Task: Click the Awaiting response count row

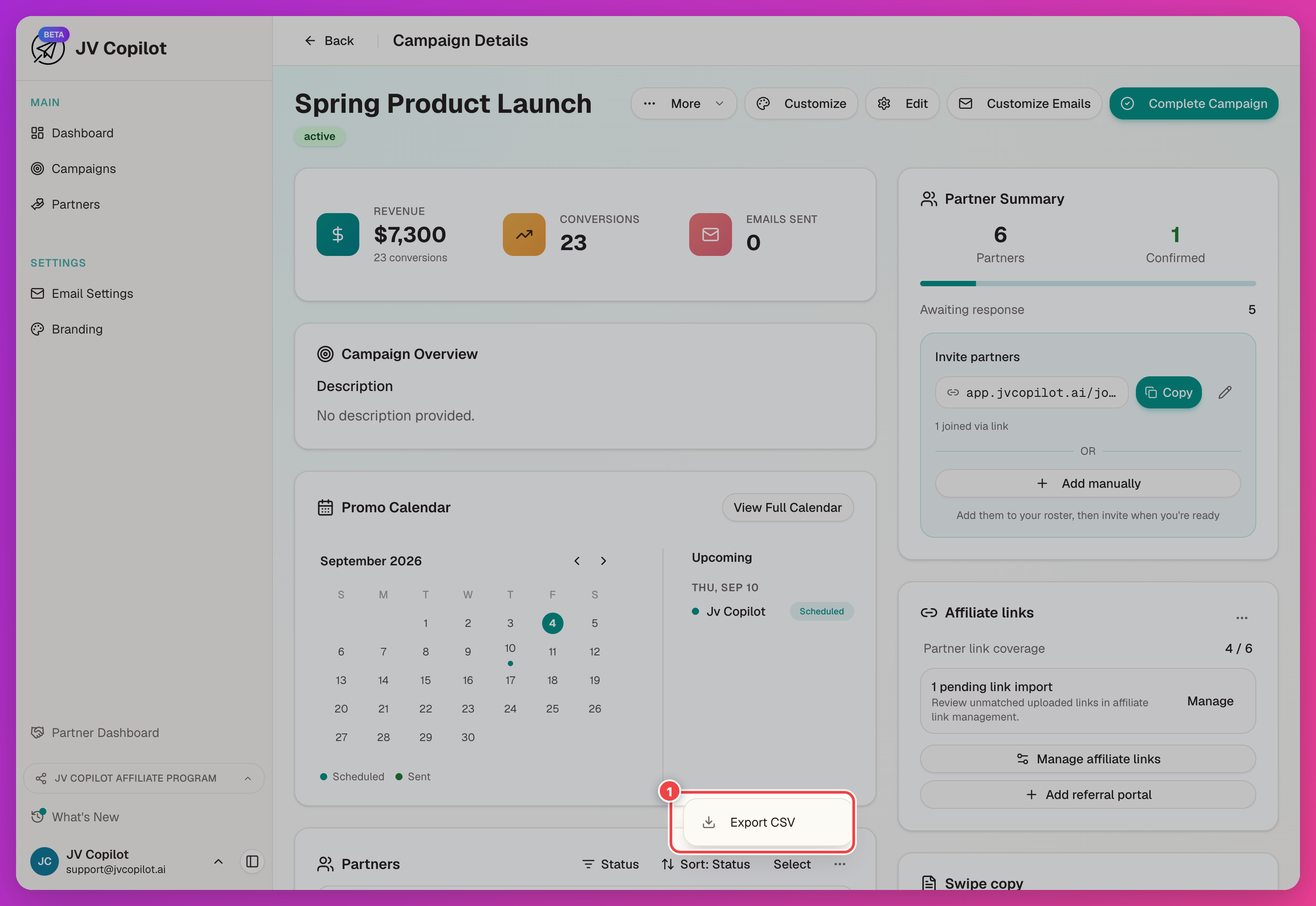Action: click(x=1088, y=309)
